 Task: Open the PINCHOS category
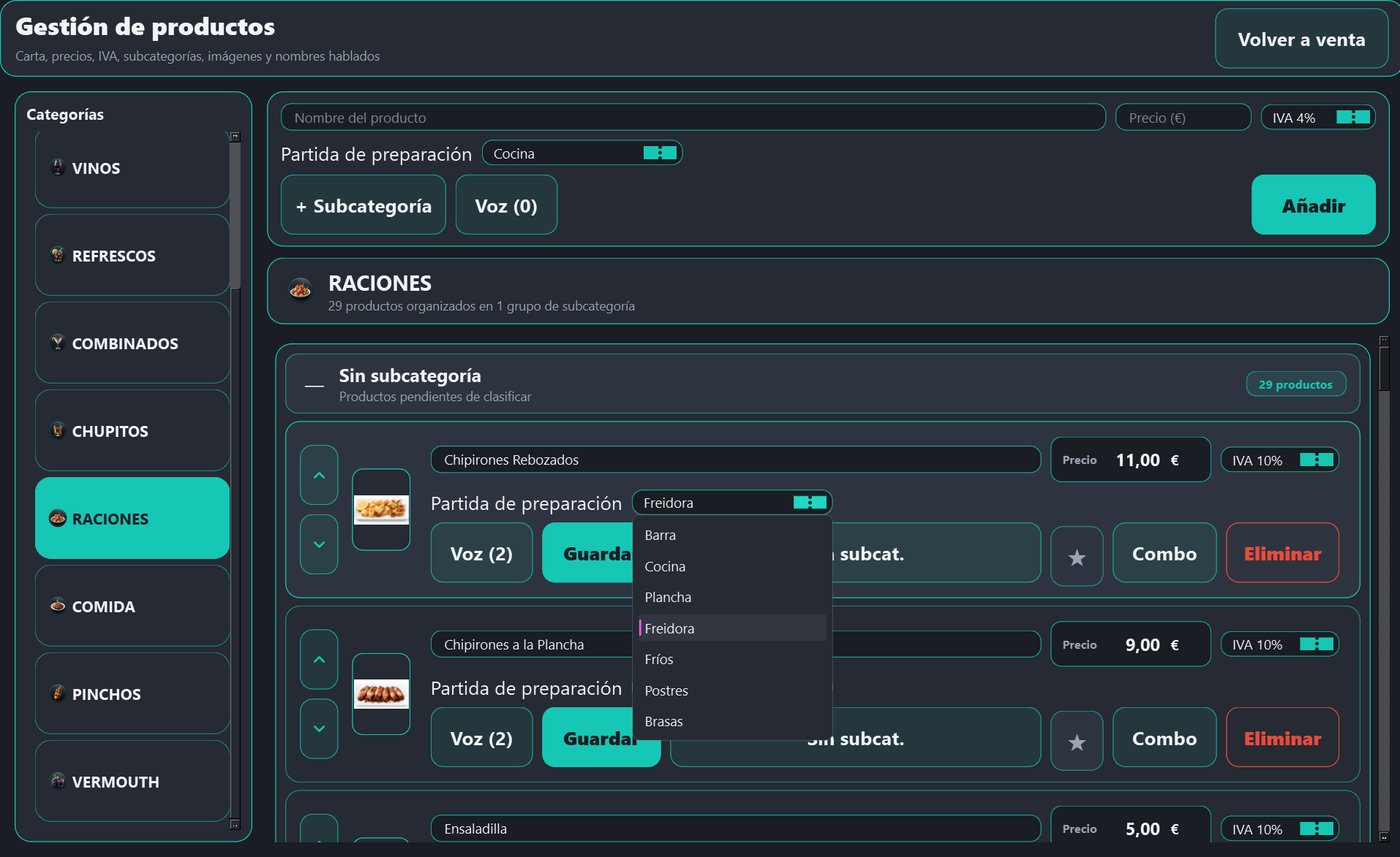[132, 694]
